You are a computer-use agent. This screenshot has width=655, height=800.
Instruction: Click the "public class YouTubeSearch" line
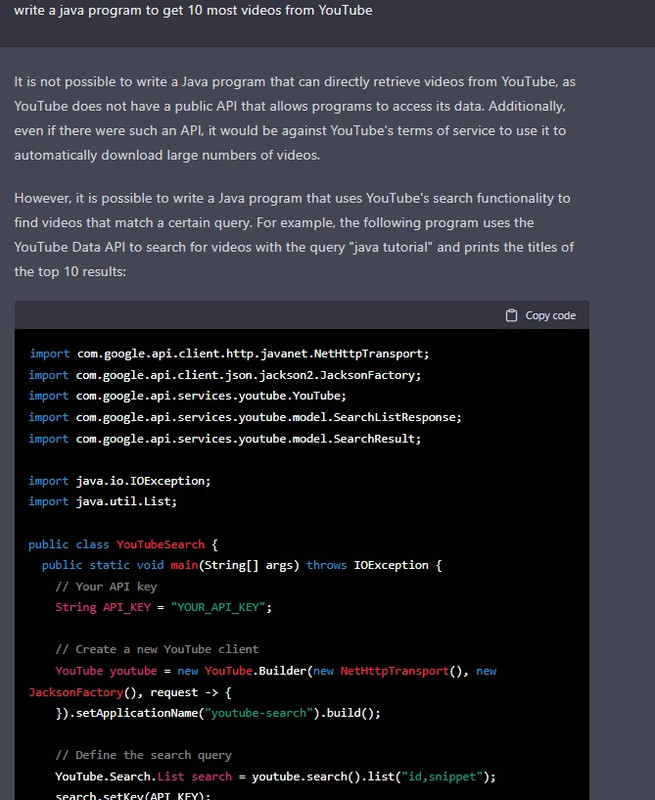[x=123, y=544]
